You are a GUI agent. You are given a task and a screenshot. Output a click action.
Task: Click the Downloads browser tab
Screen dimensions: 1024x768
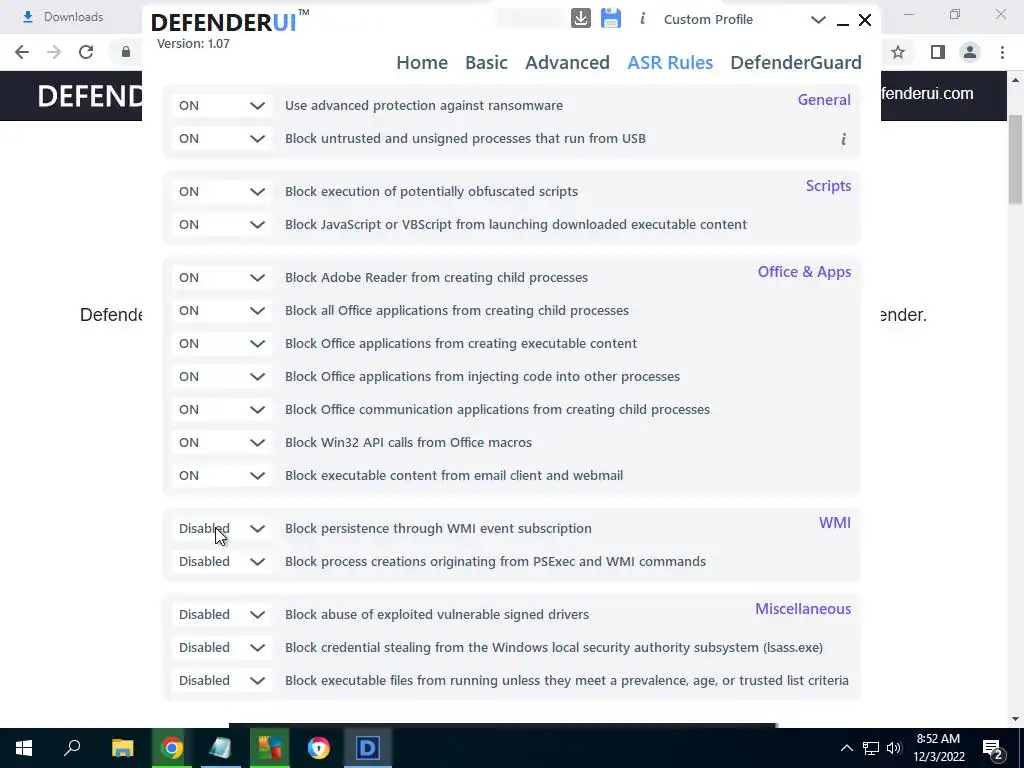pos(63,17)
